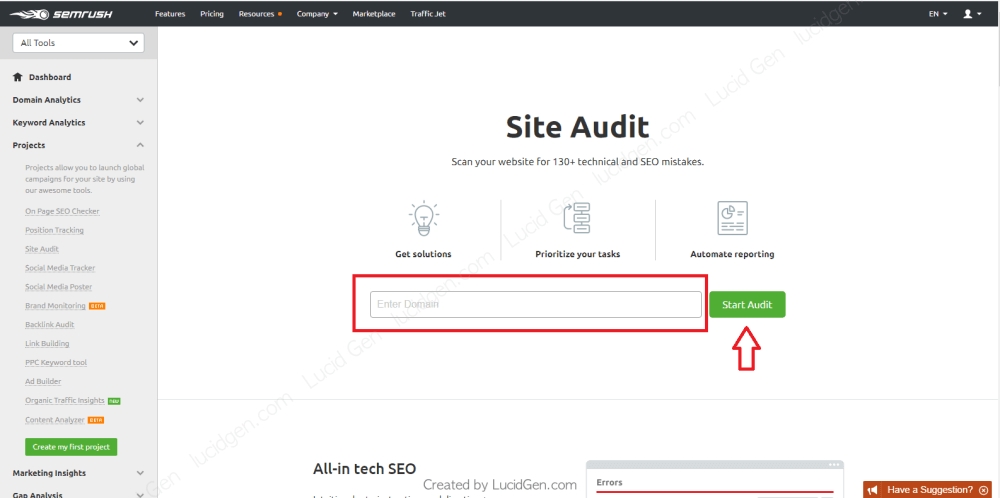Click the Prioritize your tasks icon

click(x=577, y=218)
